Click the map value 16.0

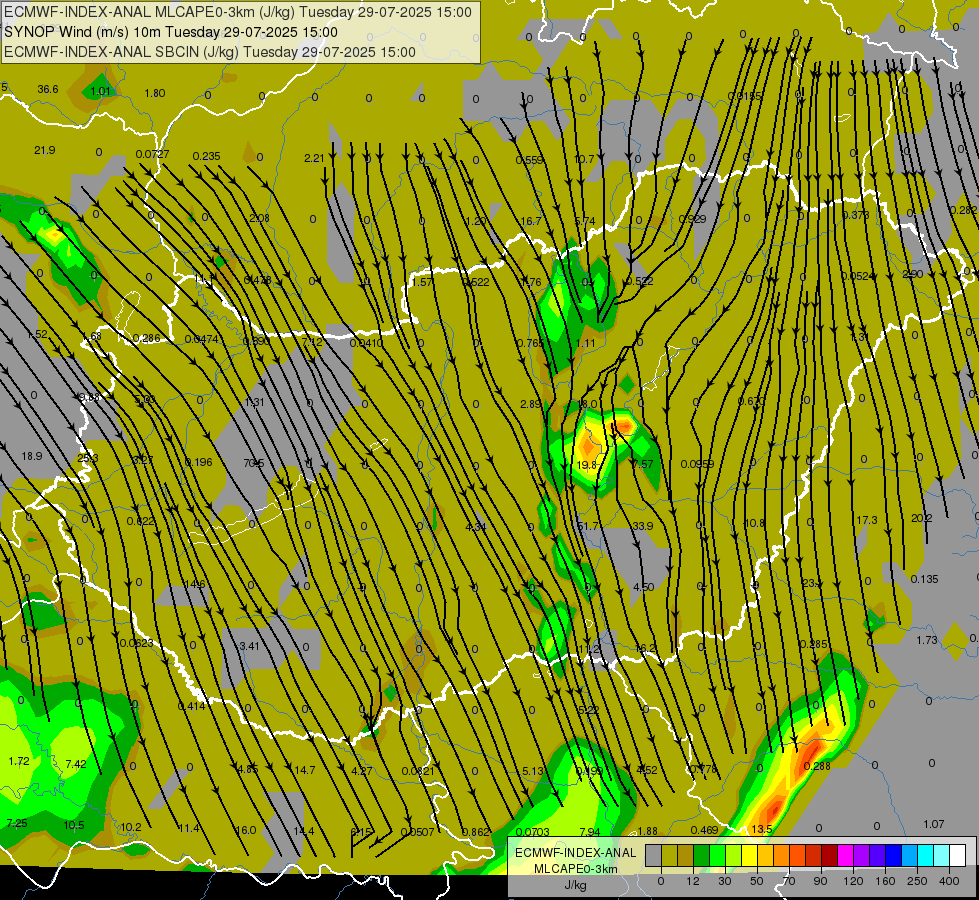click(x=245, y=830)
